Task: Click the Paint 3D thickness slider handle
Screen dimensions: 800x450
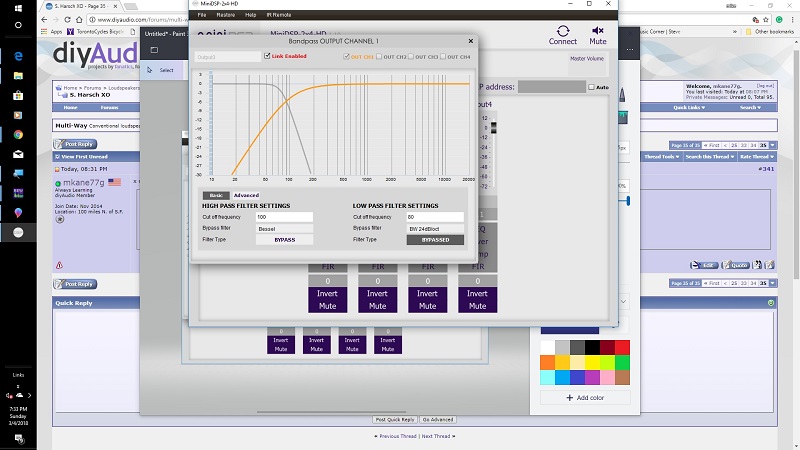Action: coord(628,201)
